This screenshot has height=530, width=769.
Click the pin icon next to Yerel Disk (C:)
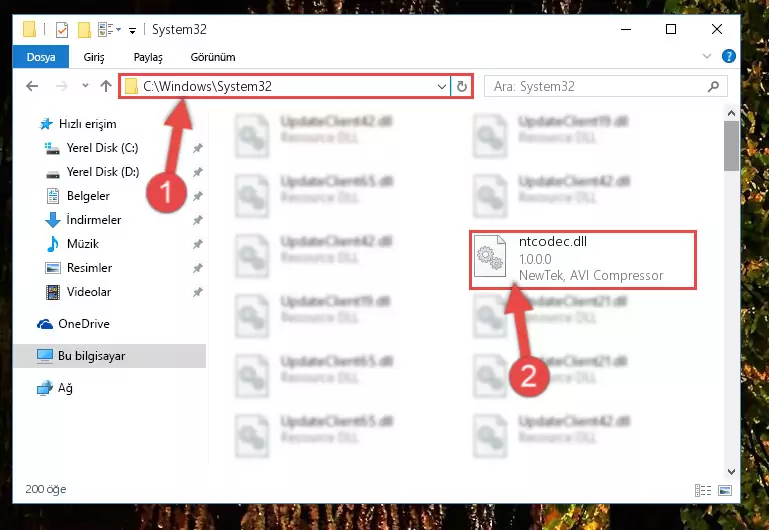pyautogui.click(x=198, y=148)
